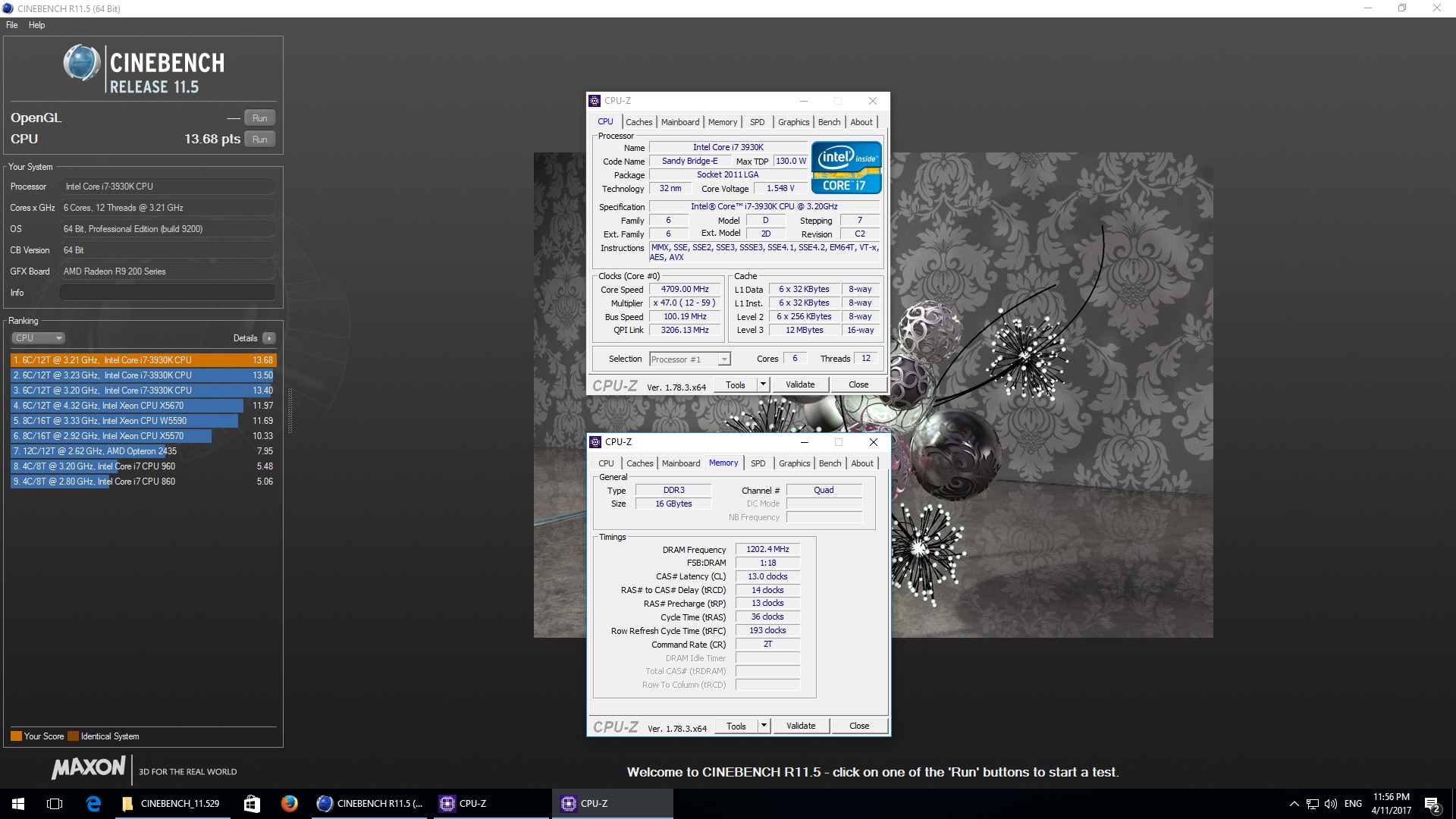Click the Cinebench sphere logo
The image size is (1456, 819).
[82, 63]
